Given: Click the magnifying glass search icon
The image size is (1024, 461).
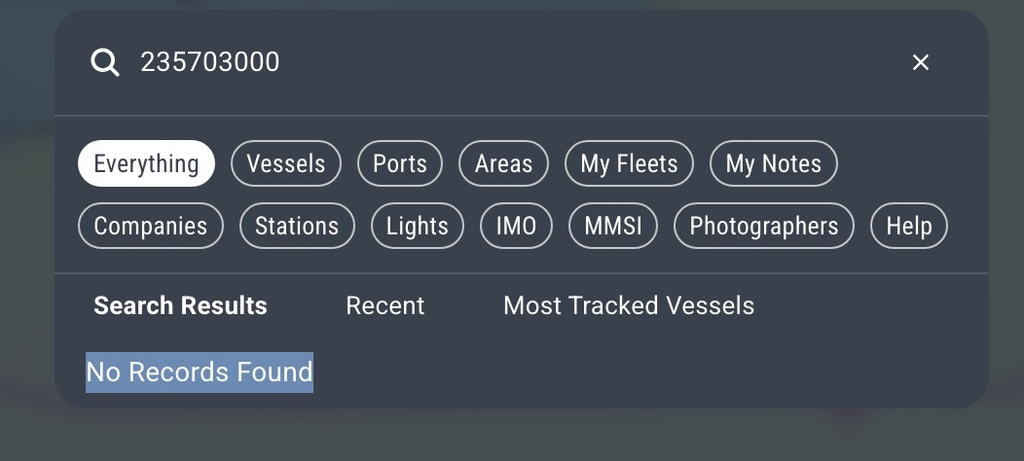Looking at the screenshot, I should 104,63.
